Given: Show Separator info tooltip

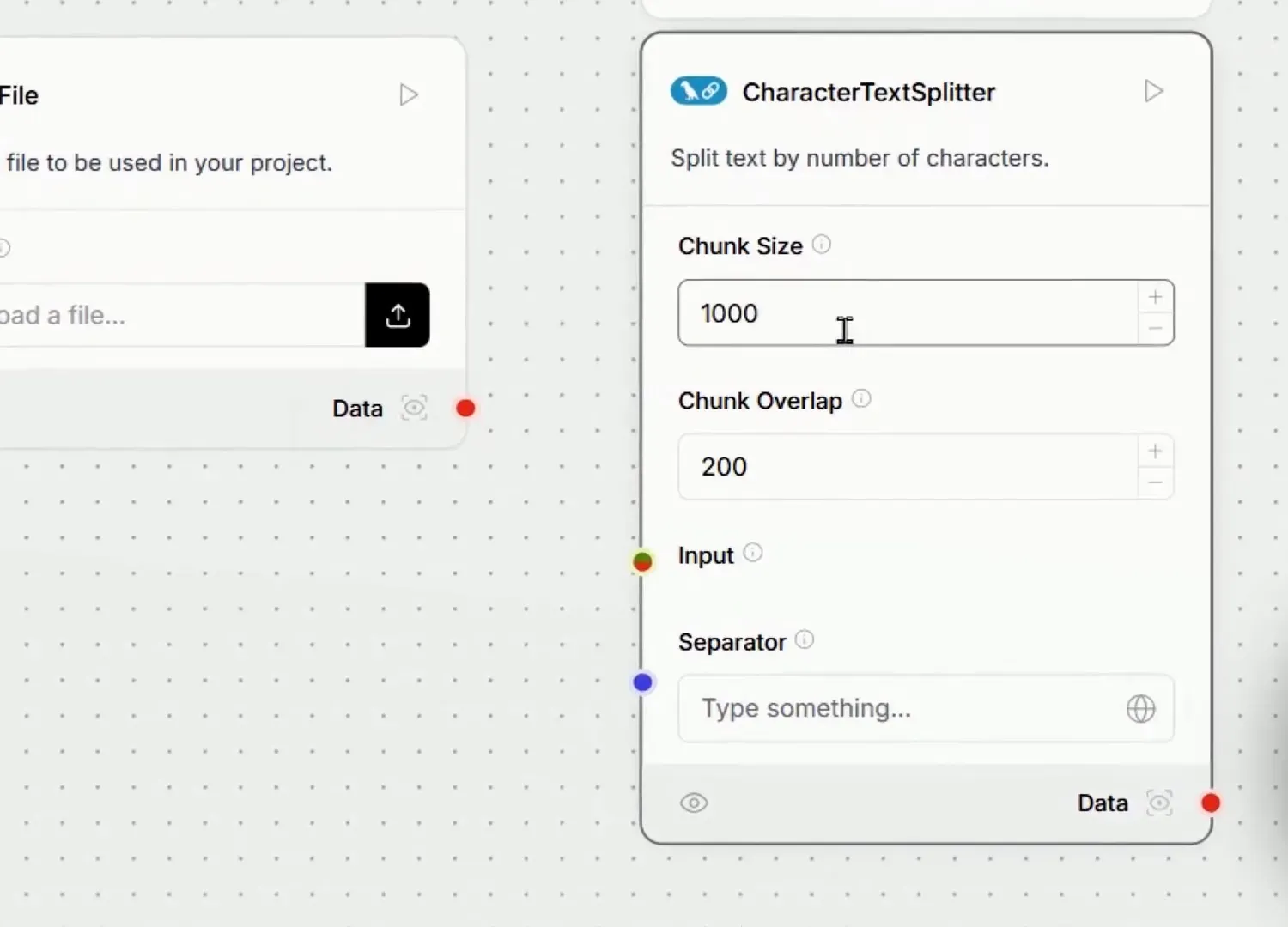Looking at the screenshot, I should [805, 639].
